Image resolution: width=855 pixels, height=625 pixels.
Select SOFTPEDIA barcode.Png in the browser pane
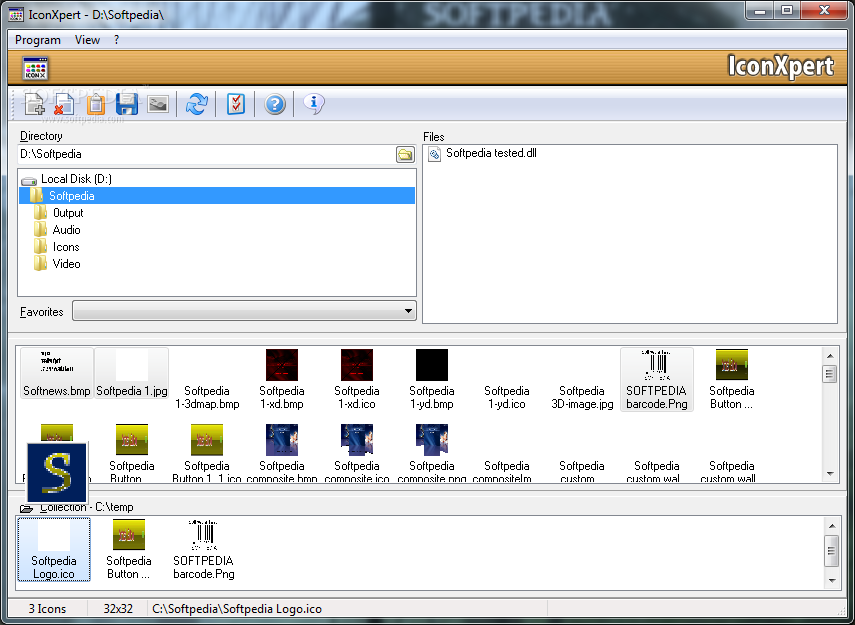tap(657, 380)
